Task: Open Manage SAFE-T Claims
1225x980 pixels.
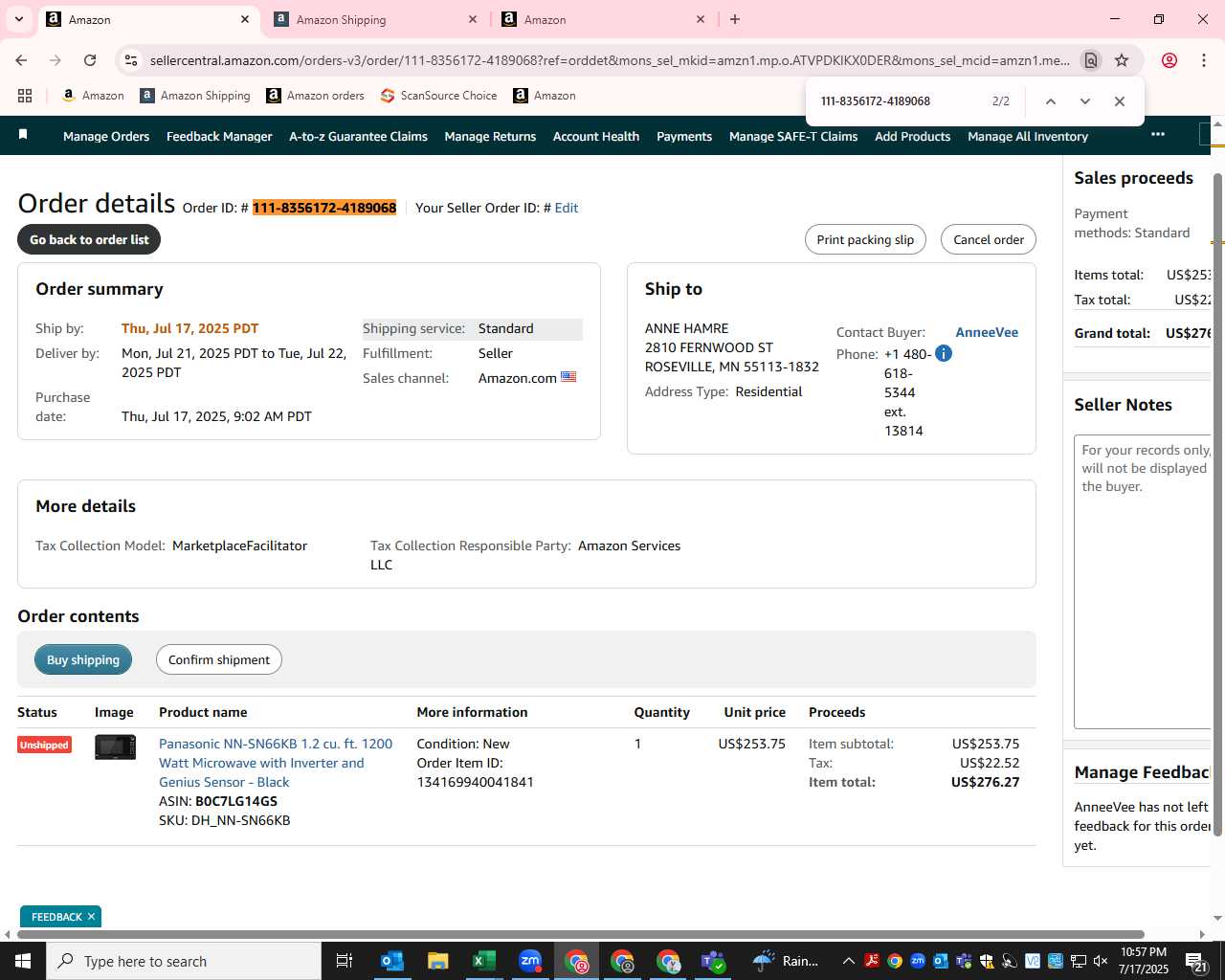Action: pyautogui.click(x=793, y=137)
